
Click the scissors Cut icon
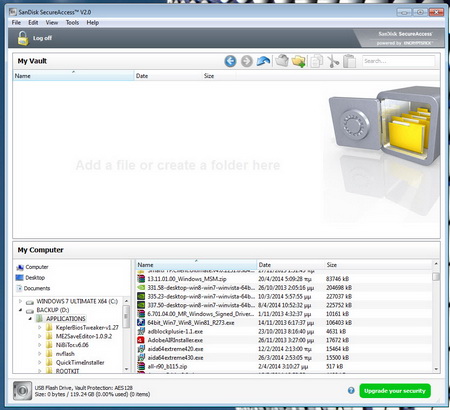(333, 61)
